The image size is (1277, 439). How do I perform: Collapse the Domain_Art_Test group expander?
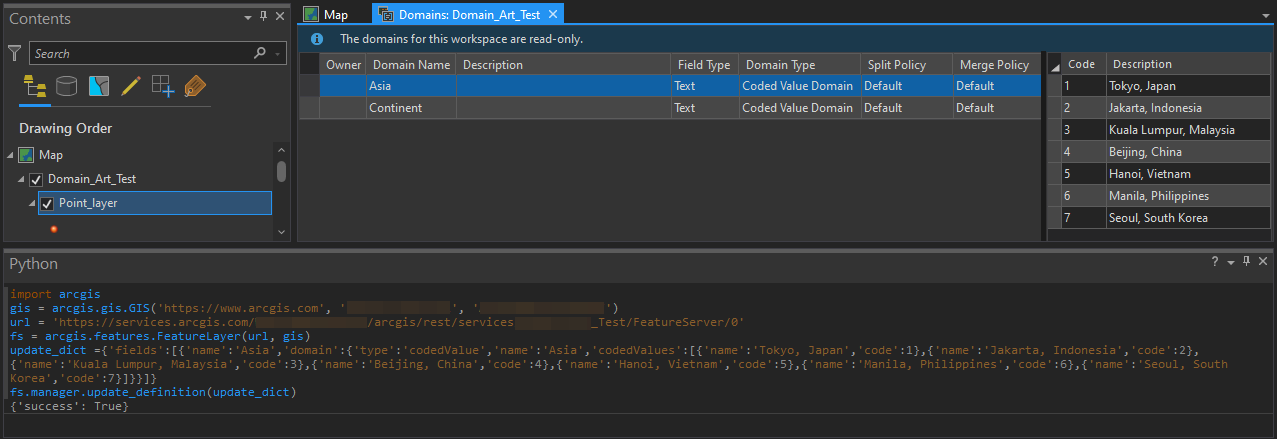coord(22,179)
